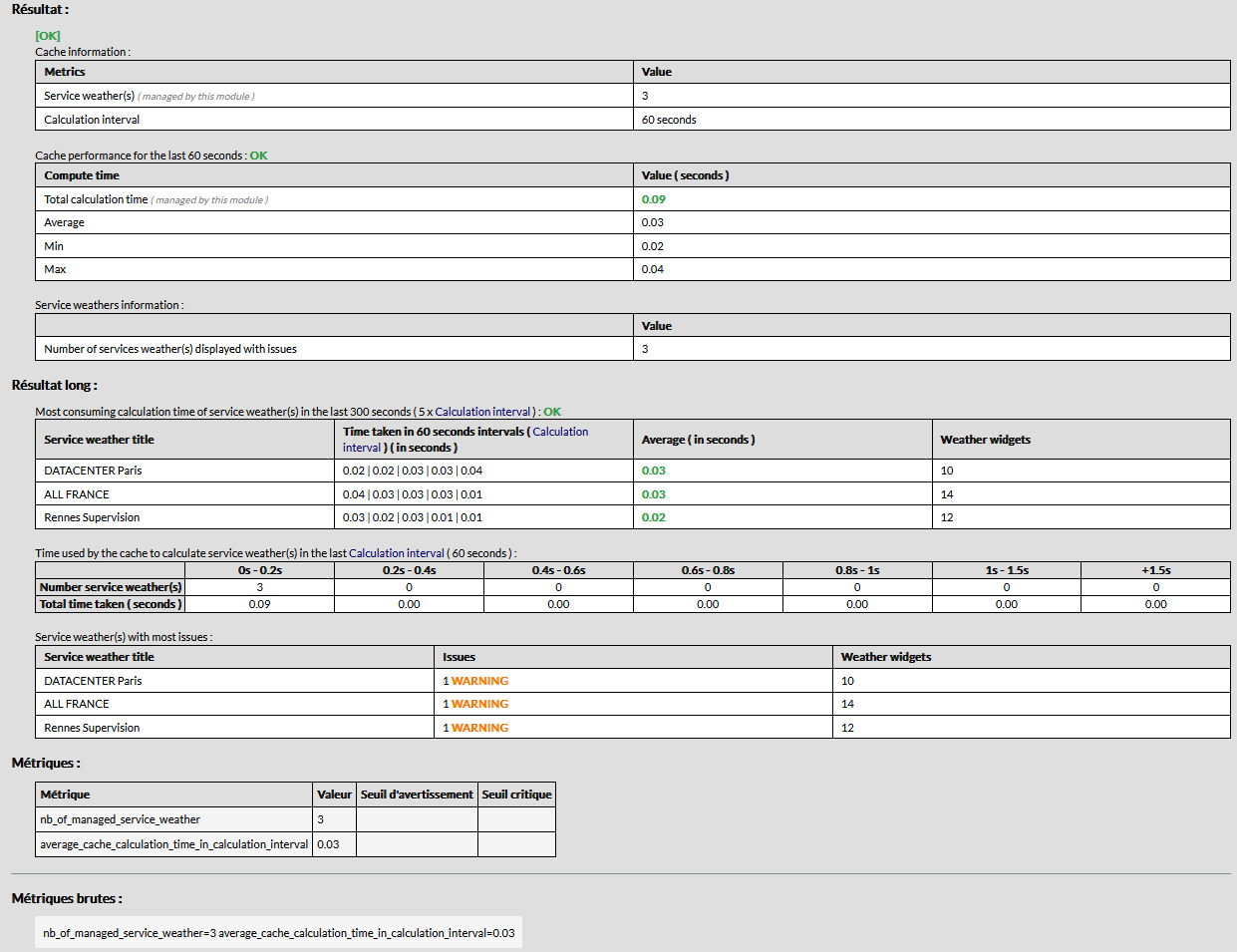Image resolution: width=1237 pixels, height=952 pixels.
Task: Click the Seuil critique column header
Action: point(516,794)
